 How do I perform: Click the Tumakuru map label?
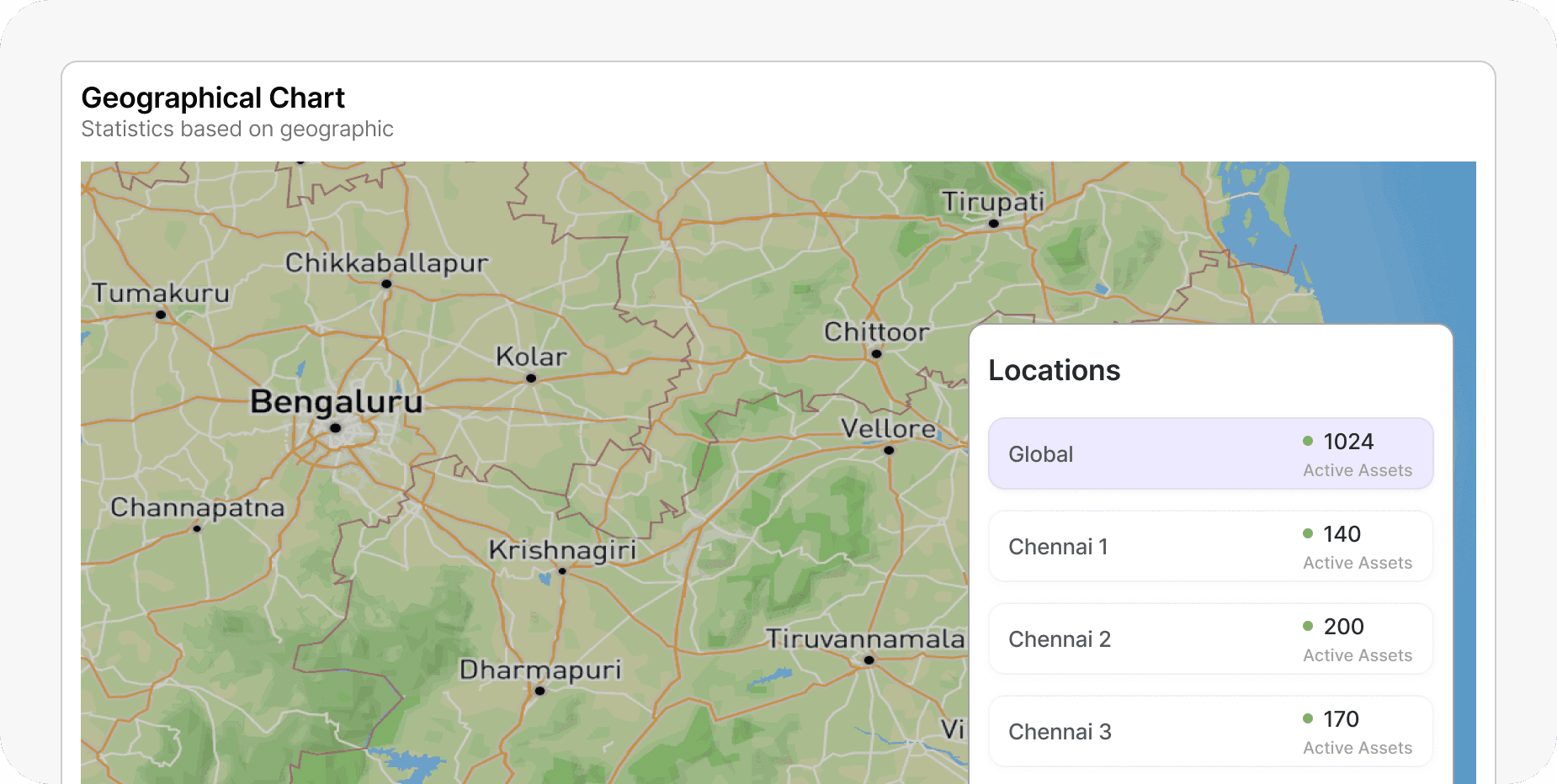point(161,293)
